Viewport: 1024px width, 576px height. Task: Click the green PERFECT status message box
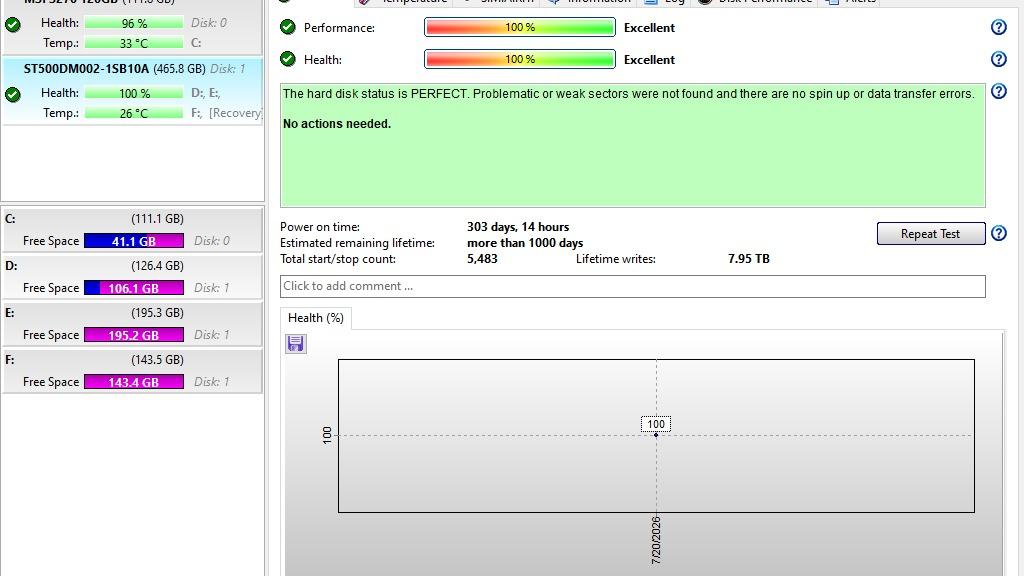632,146
